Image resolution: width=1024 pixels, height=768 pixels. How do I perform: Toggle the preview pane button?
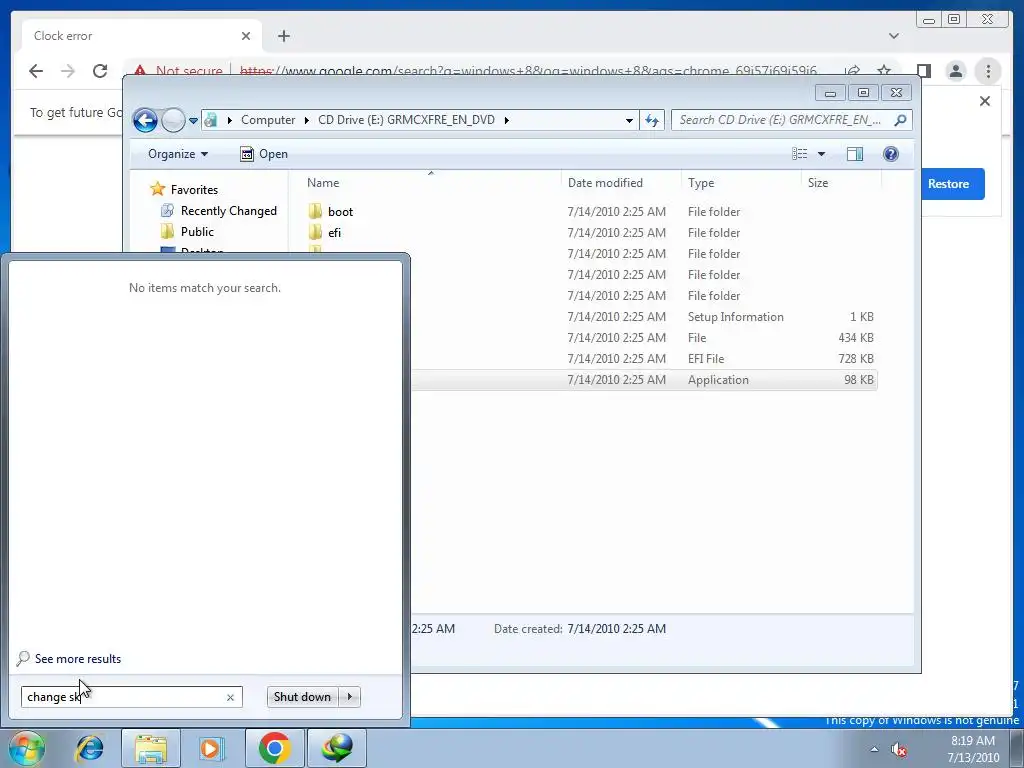click(x=855, y=154)
